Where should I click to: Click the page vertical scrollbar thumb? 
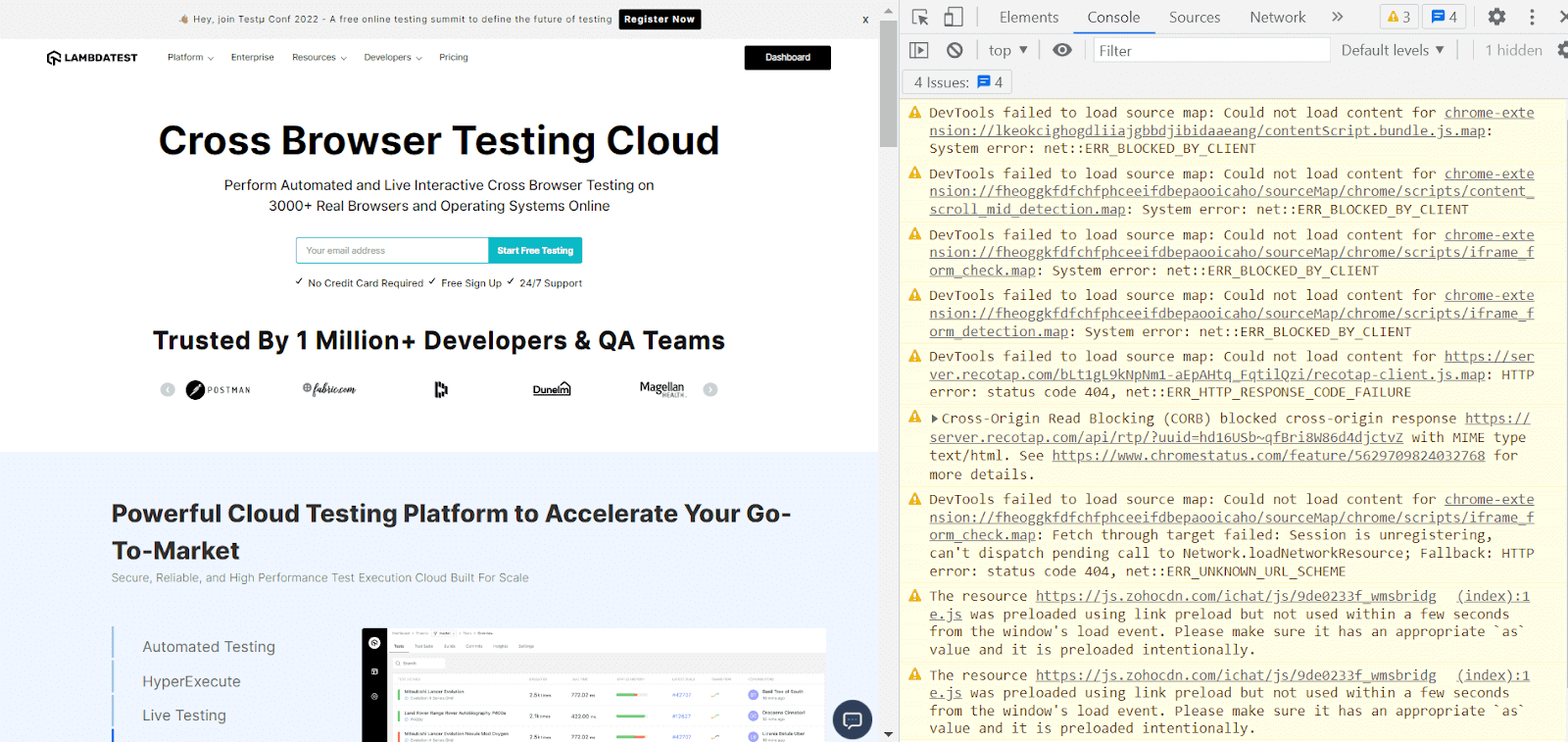pyautogui.click(x=888, y=83)
